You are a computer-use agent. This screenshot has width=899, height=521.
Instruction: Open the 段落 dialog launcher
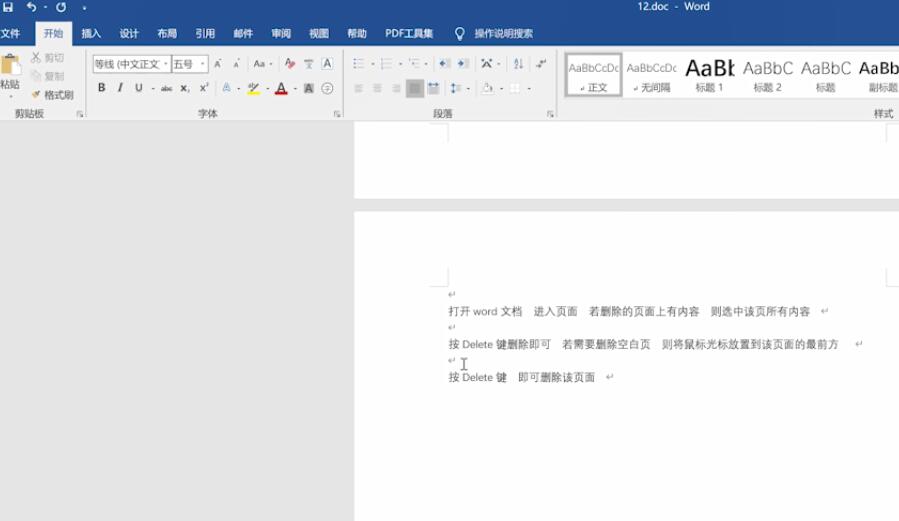click(550, 114)
